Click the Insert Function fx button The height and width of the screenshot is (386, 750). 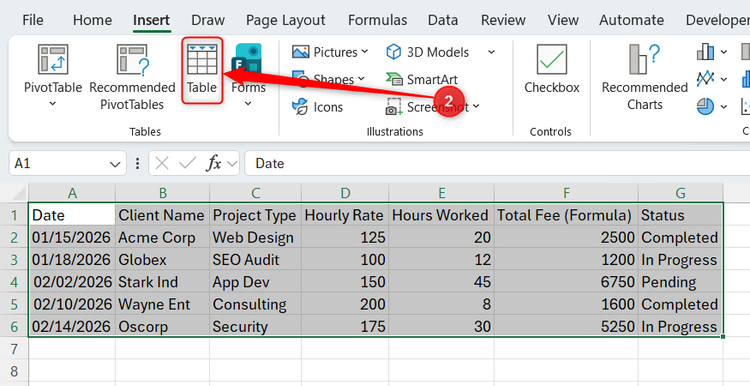pos(213,164)
